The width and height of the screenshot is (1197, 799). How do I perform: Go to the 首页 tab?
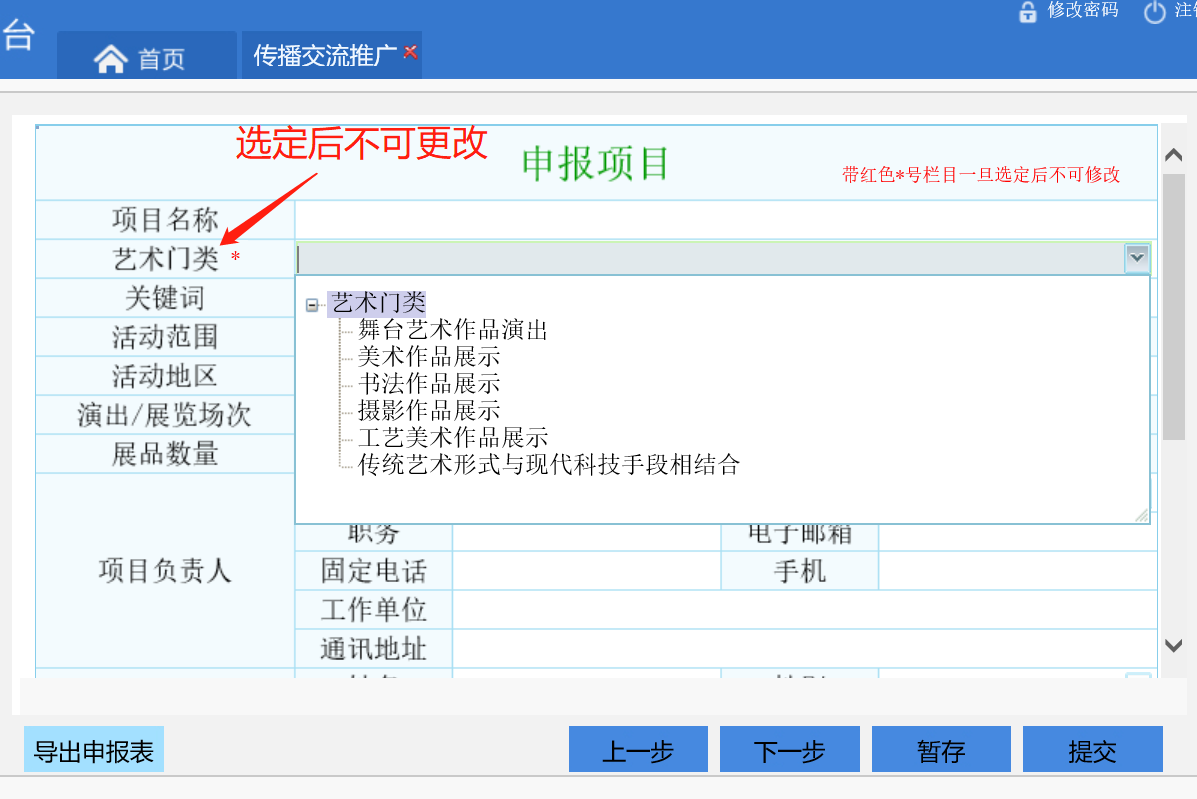click(x=160, y=59)
